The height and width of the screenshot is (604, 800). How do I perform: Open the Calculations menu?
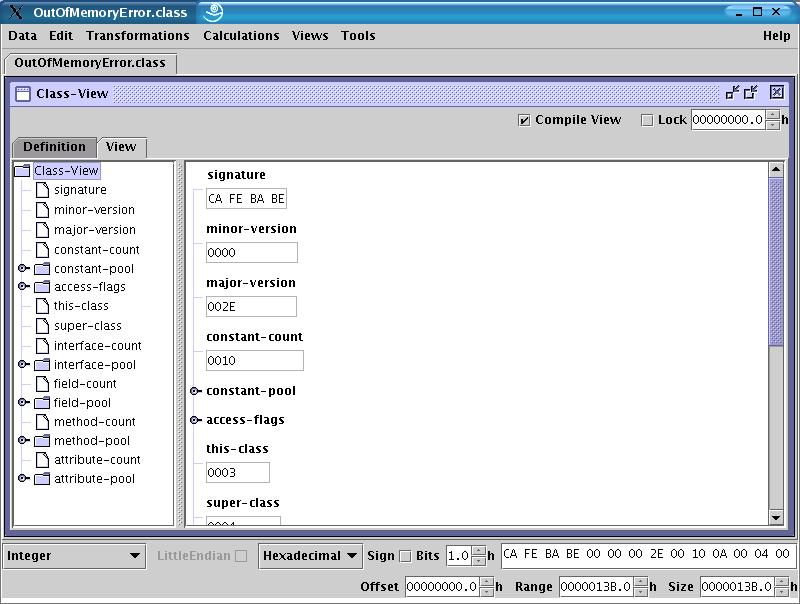pyautogui.click(x=241, y=36)
